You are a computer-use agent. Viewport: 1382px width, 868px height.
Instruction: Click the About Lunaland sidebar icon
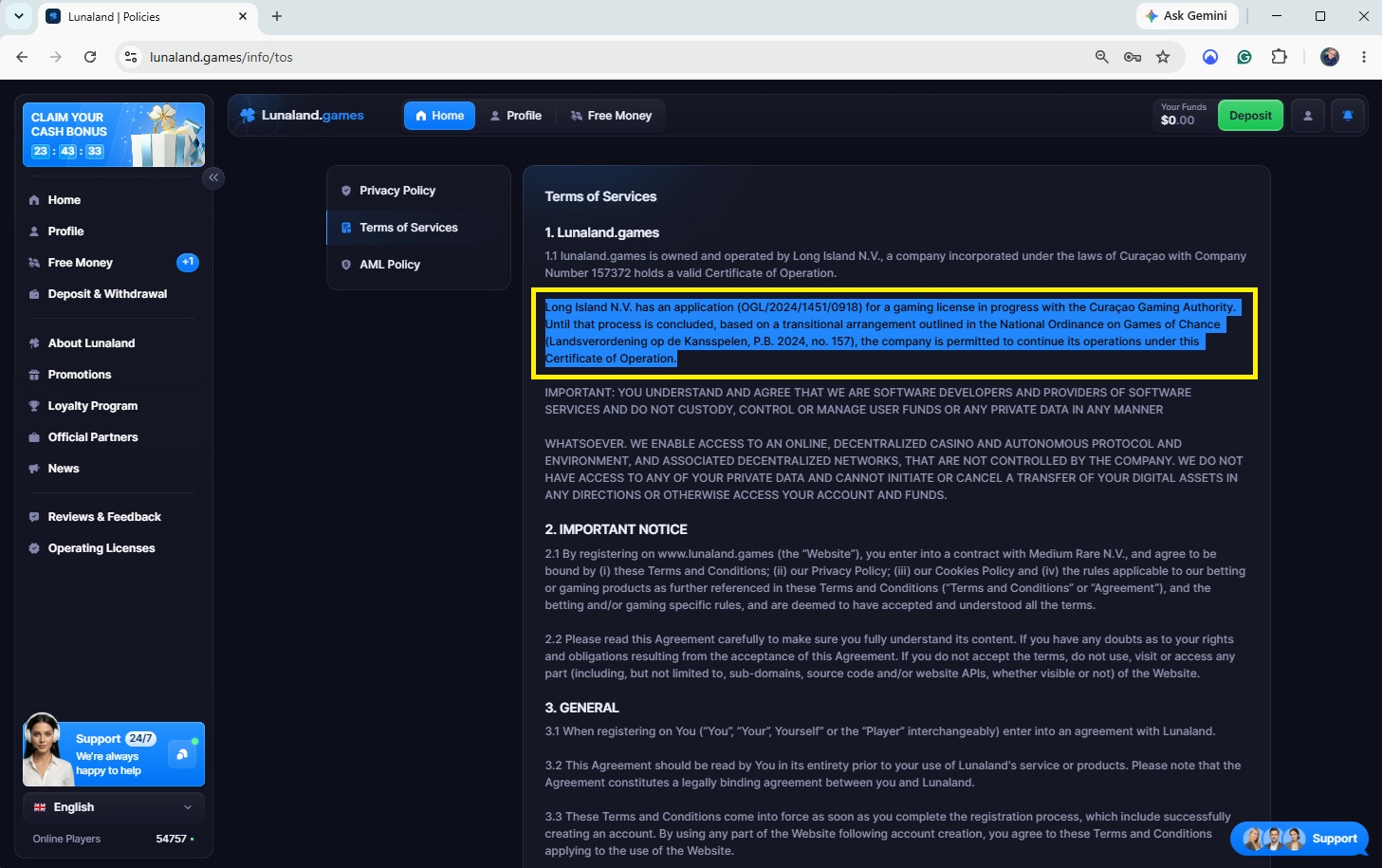(34, 343)
